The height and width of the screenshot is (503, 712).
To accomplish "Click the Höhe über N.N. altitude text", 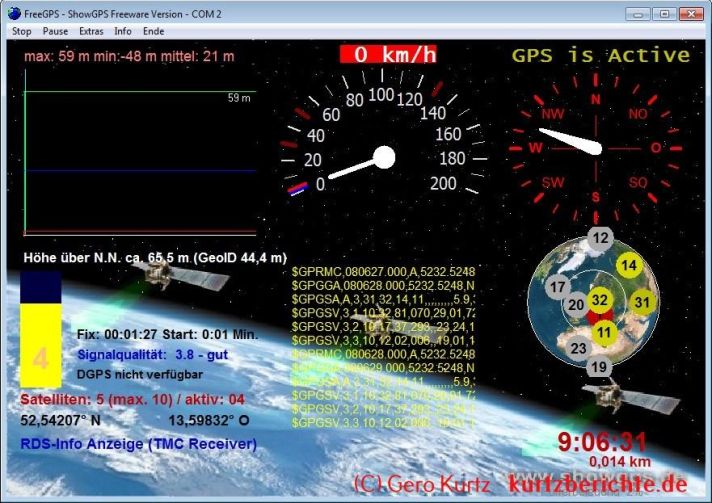I will pyautogui.click(x=155, y=258).
